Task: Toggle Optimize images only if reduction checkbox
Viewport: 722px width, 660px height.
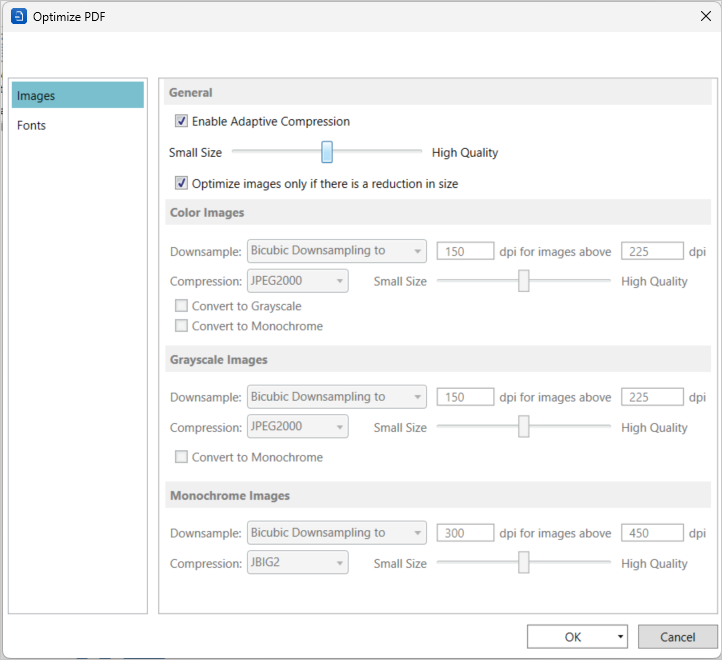Action: coord(181,183)
